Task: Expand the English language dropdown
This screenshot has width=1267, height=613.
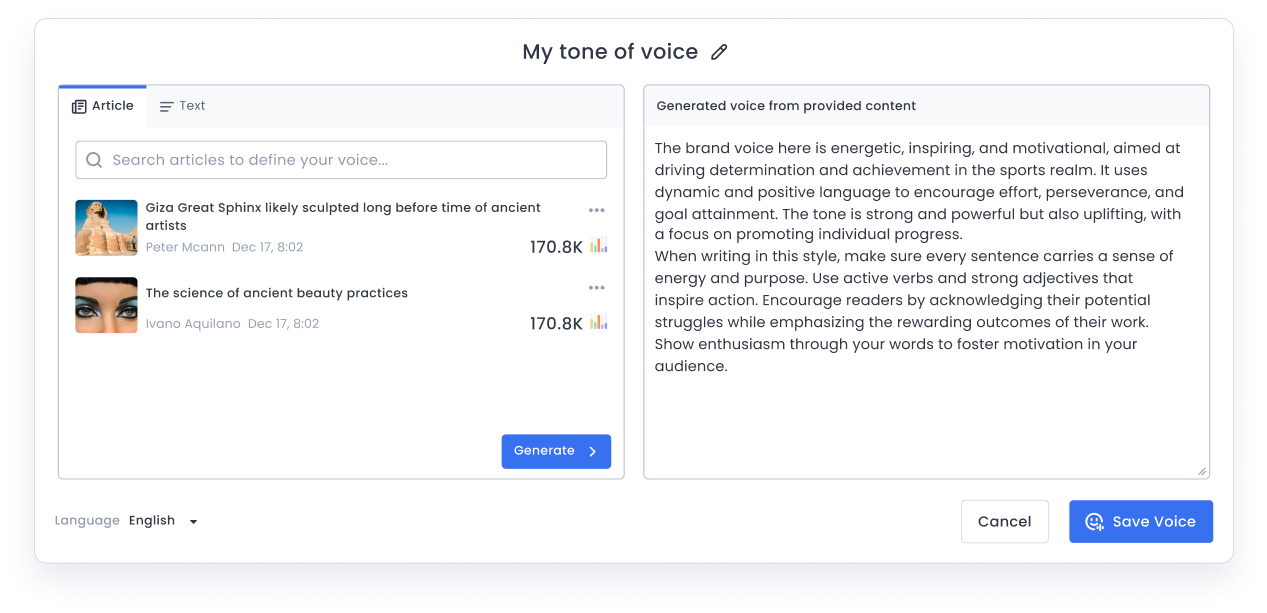Action: click(x=193, y=520)
